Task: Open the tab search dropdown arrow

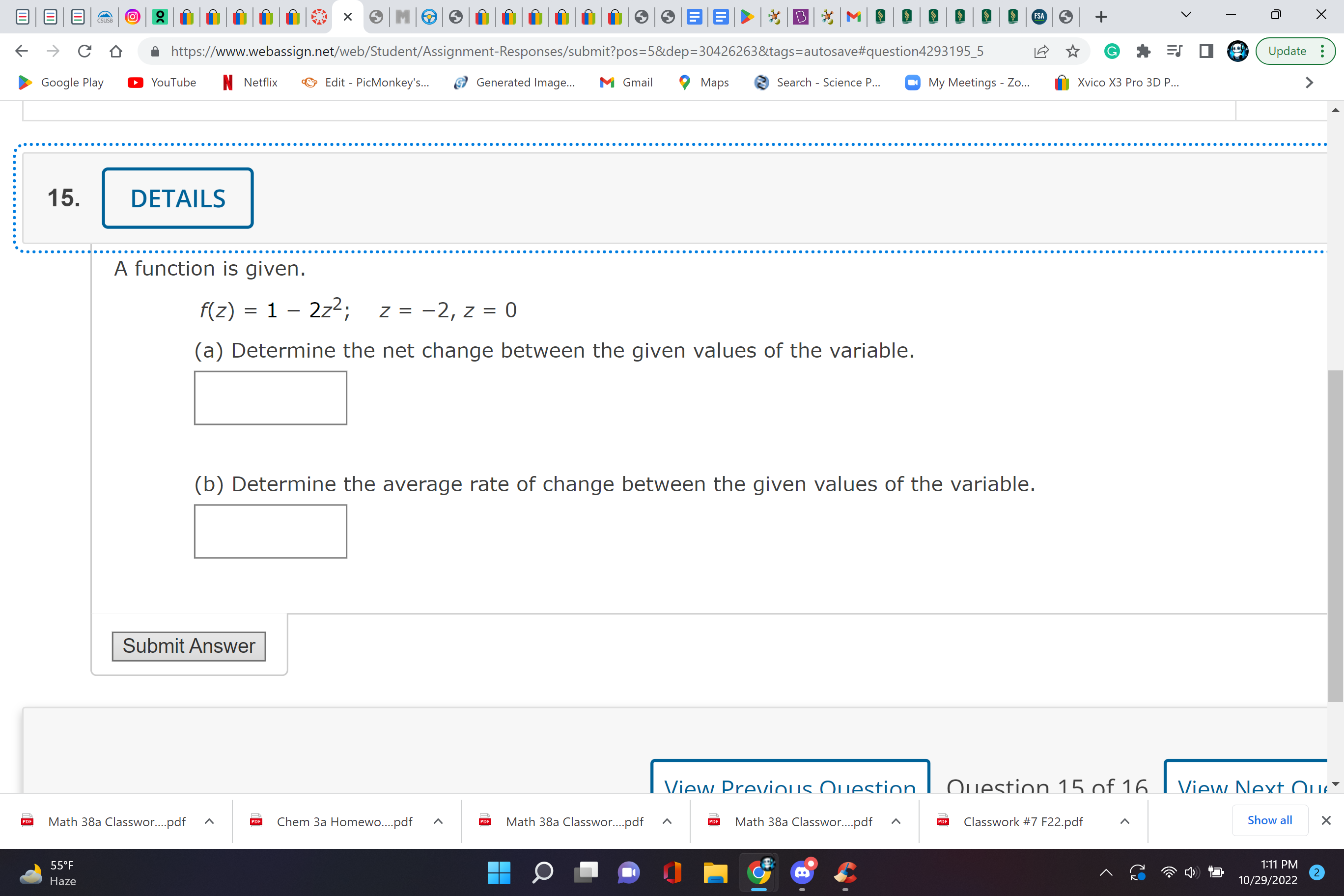Action: [x=1185, y=15]
